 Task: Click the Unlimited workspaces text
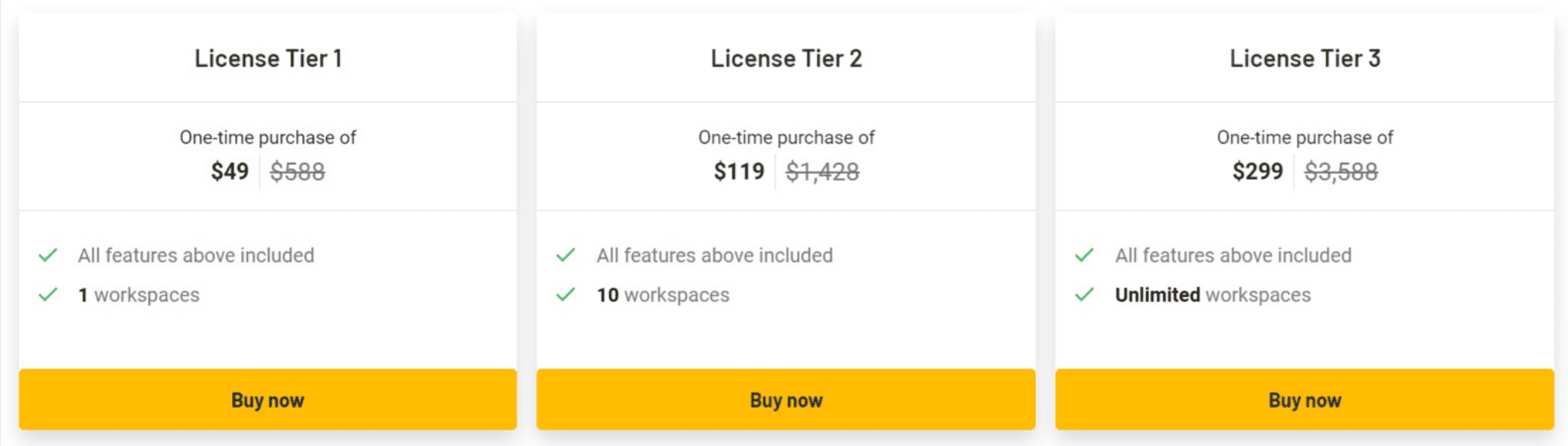pos(1213,295)
